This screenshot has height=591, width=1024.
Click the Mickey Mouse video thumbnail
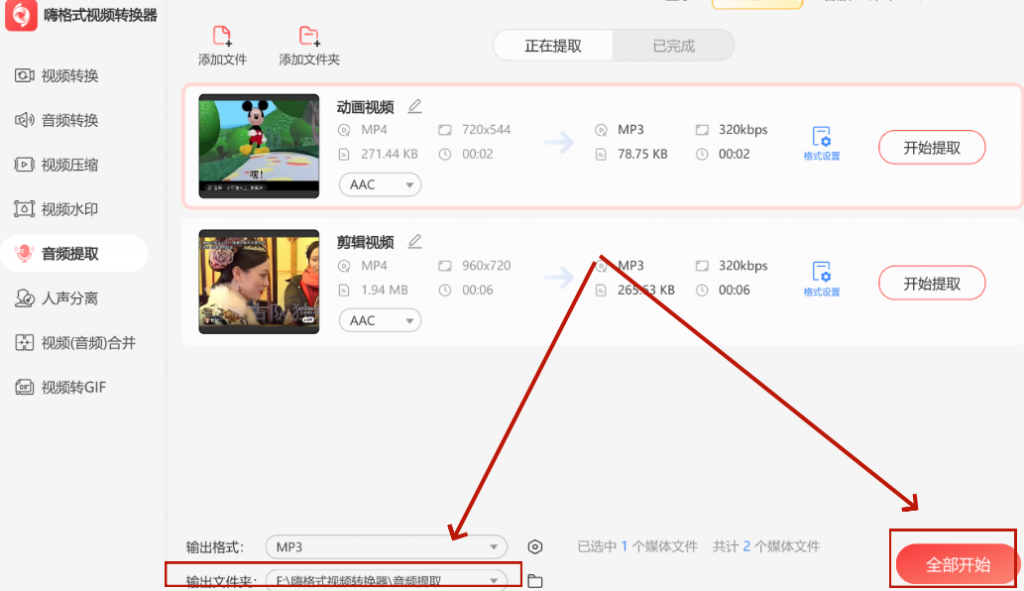258,145
